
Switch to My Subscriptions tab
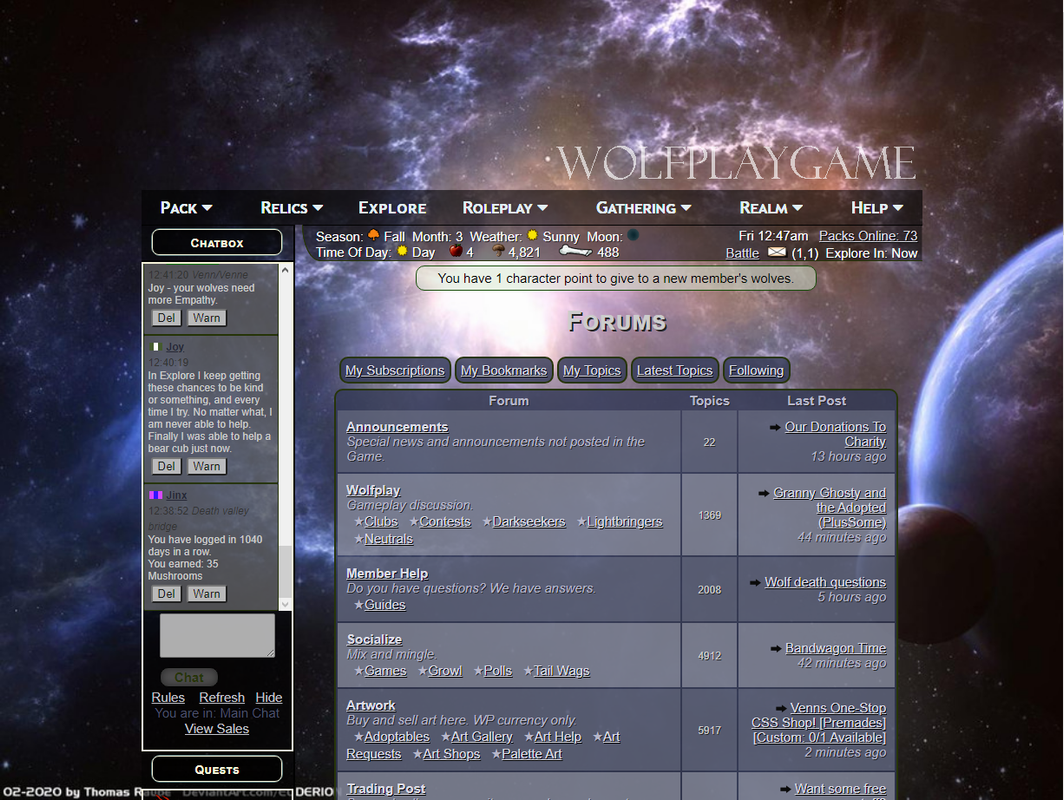pyautogui.click(x=394, y=370)
